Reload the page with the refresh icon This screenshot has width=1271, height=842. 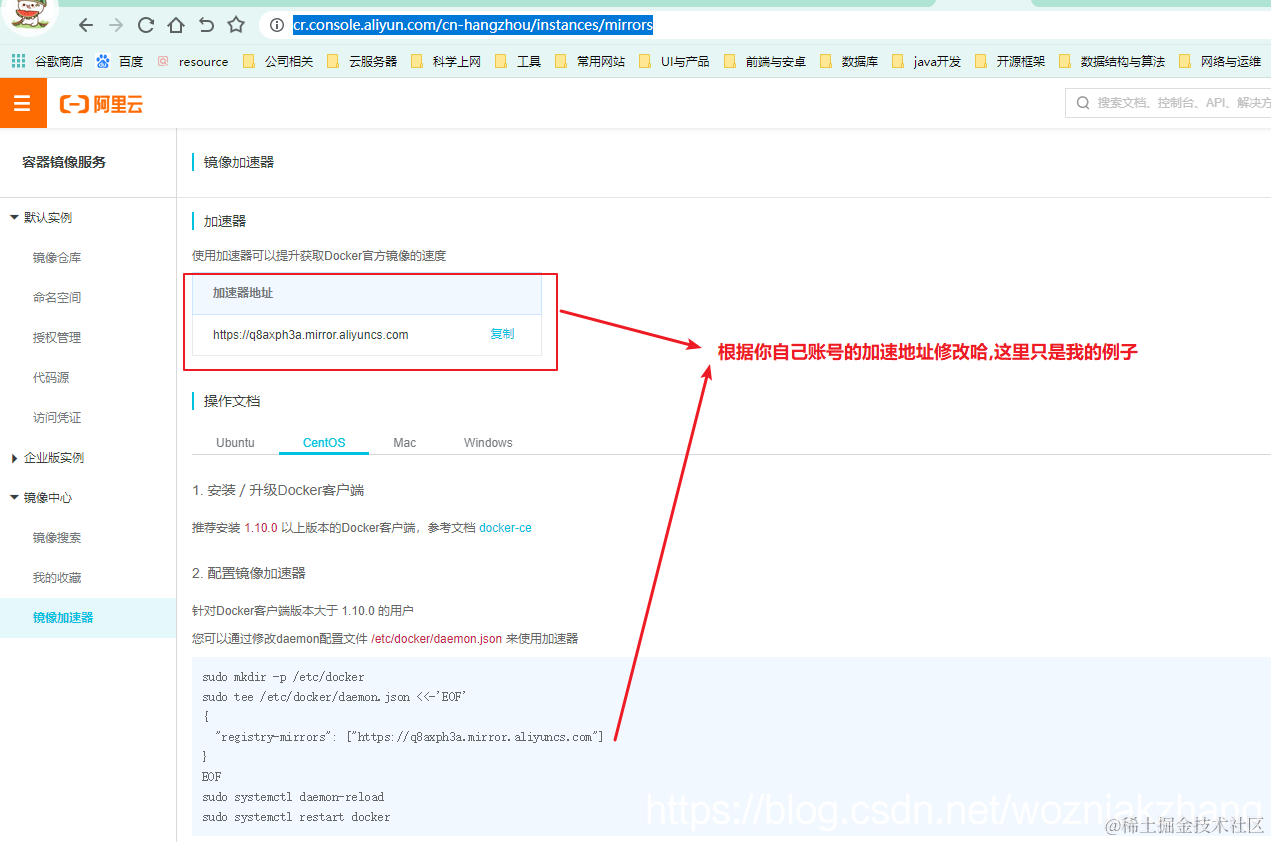click(146, 25)
